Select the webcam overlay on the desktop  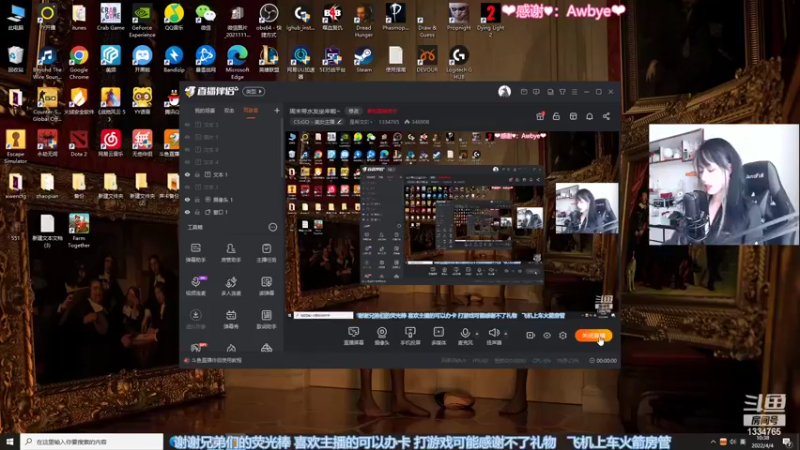723,184
